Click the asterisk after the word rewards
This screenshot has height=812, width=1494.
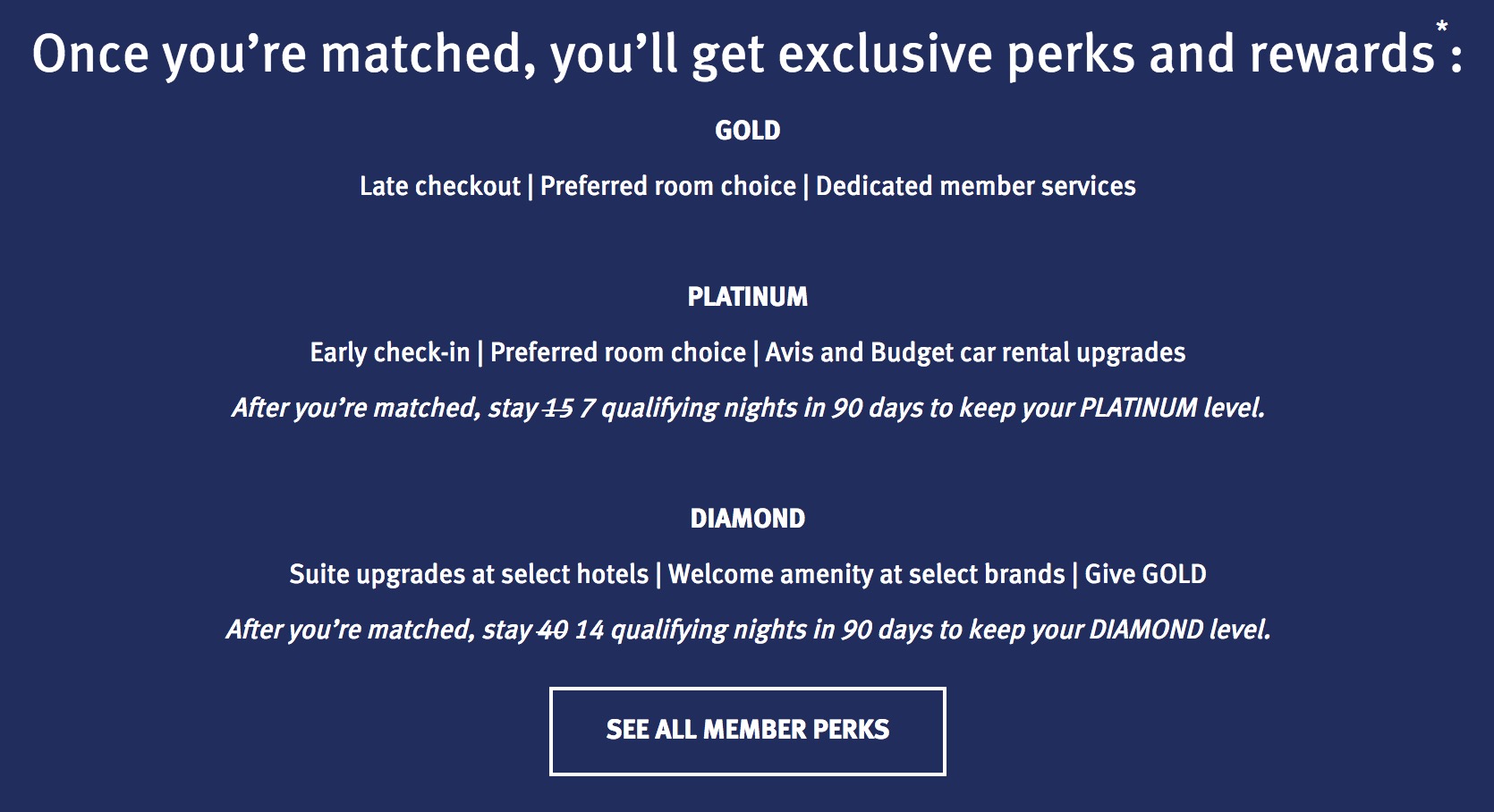[1441, 29]
